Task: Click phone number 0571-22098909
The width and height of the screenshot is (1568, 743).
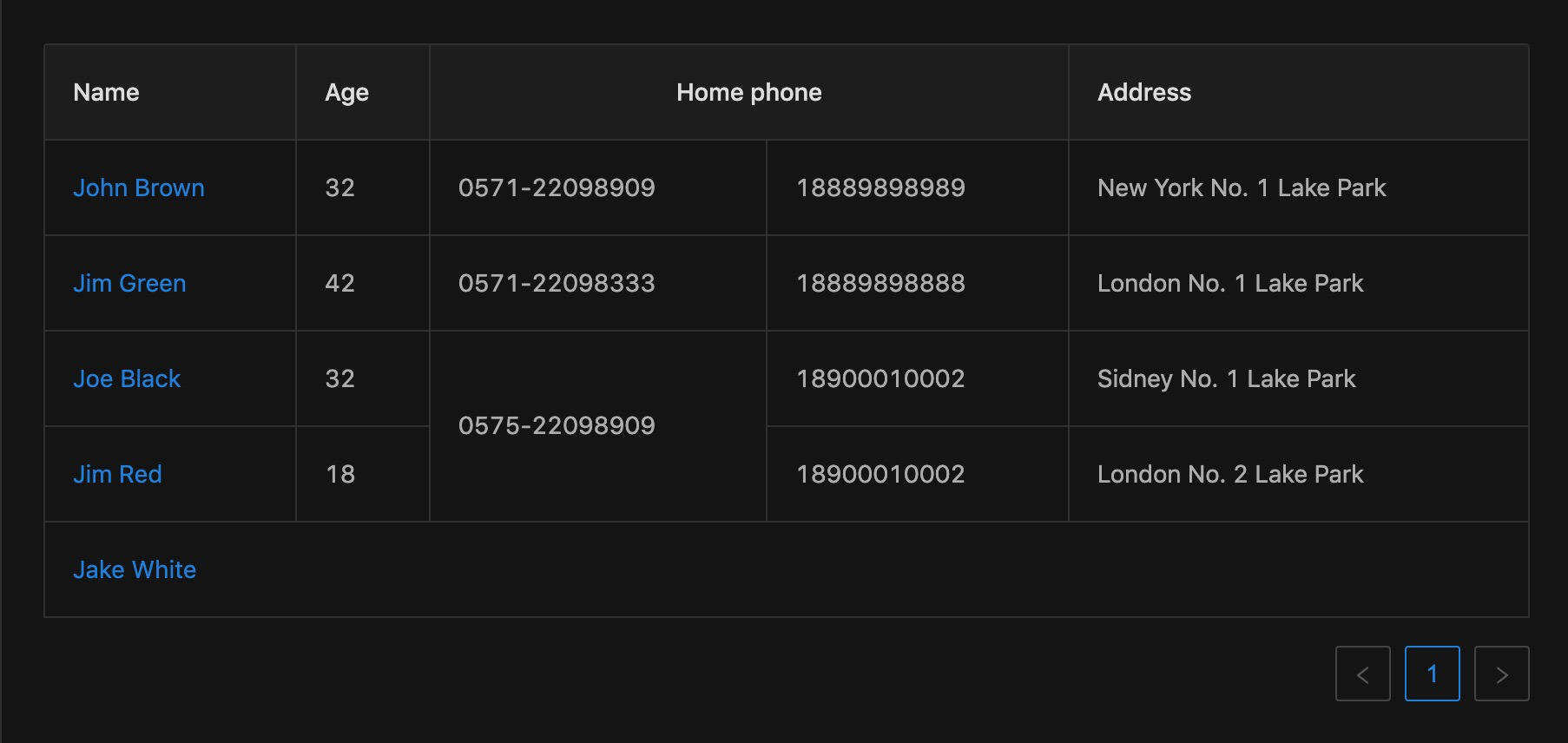Action: [x=557, y=187]
